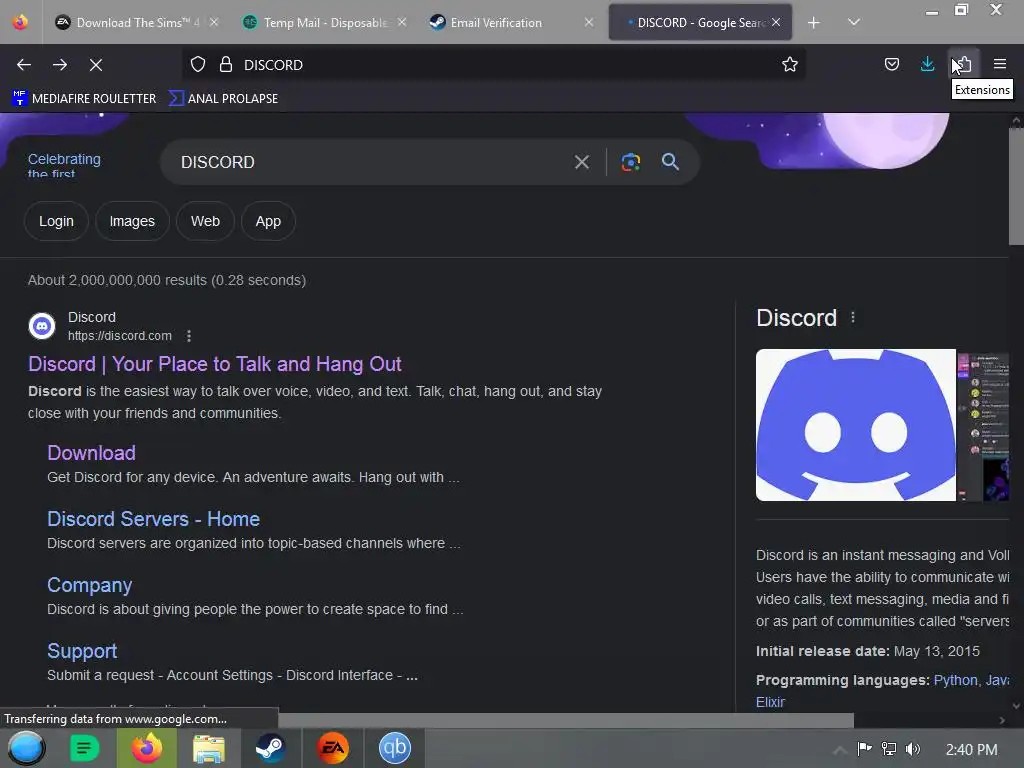Open volume control speaker icon

click(x=913, y=749)
